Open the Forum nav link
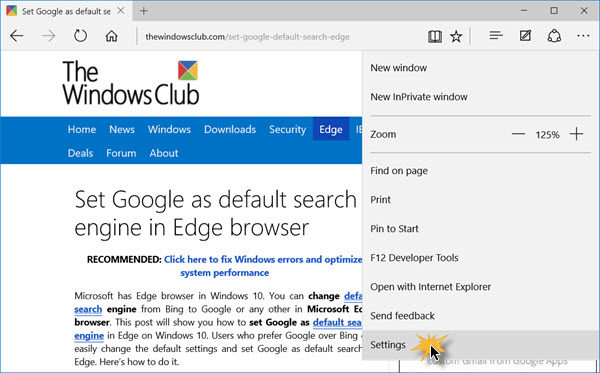This screenshot has height=373, width=600. coord(121,153)
